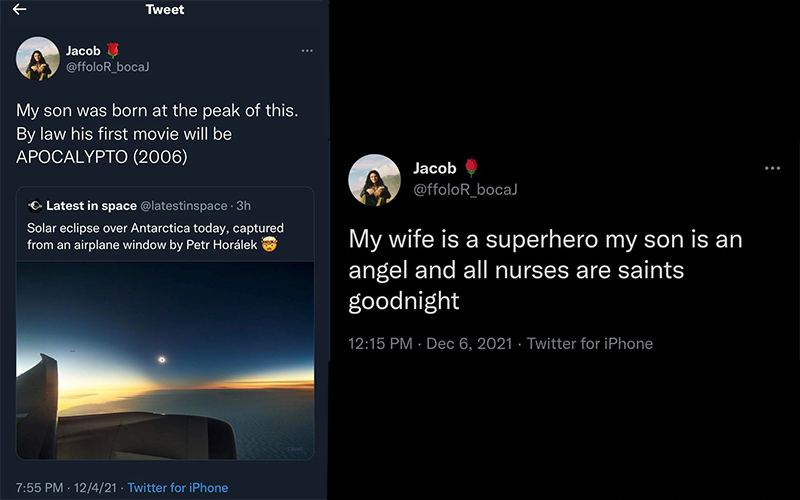Open the three-dot menu on right tweet
This screenshot has width=800, height=500.
[x=772, y=168]
